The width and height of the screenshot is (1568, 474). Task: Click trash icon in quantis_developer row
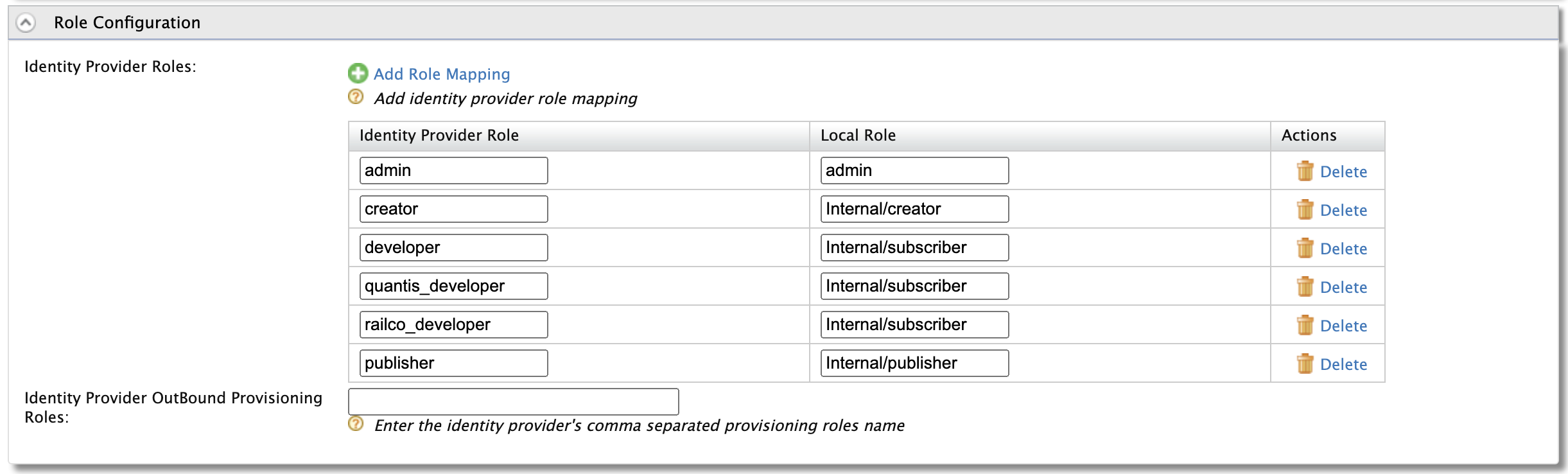tap(1305, 286)
